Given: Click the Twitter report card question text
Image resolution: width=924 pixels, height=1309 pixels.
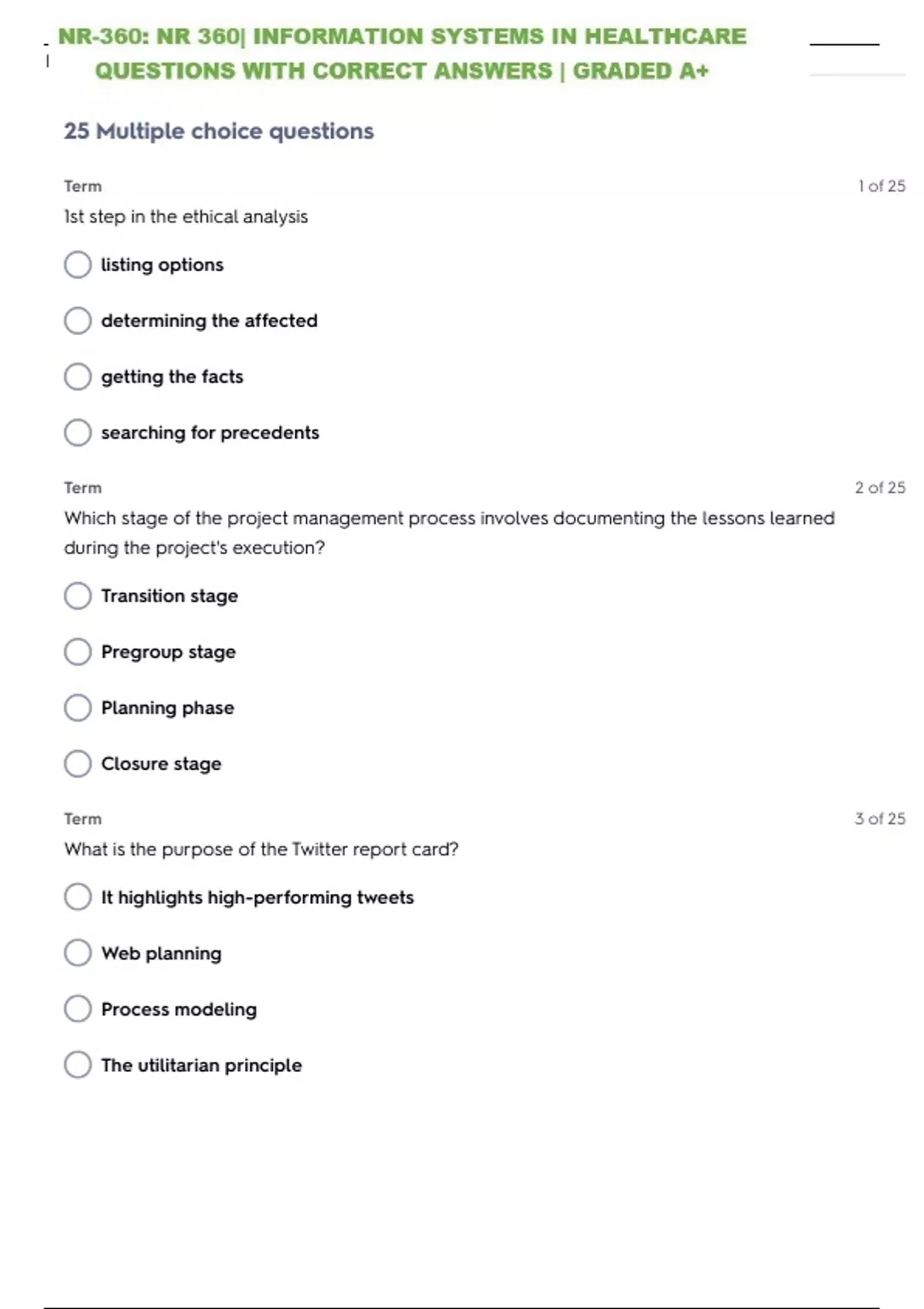Looking at the screenshot, I should point(261,849).
